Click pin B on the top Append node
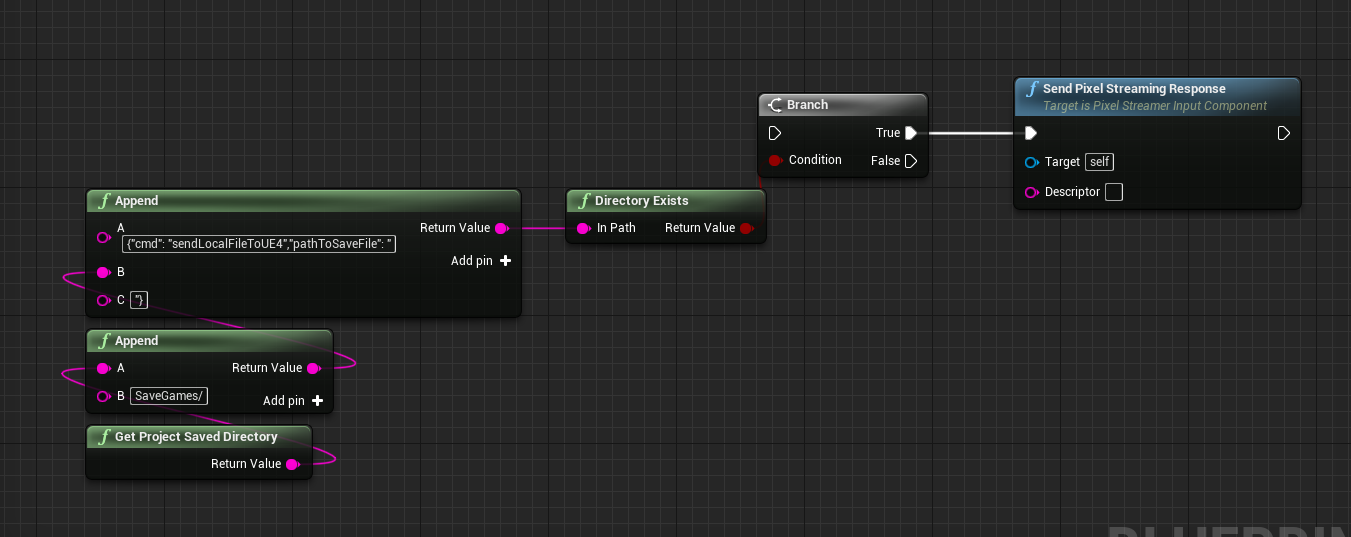Screen dimensions: 1351x537 click(104, 272)
